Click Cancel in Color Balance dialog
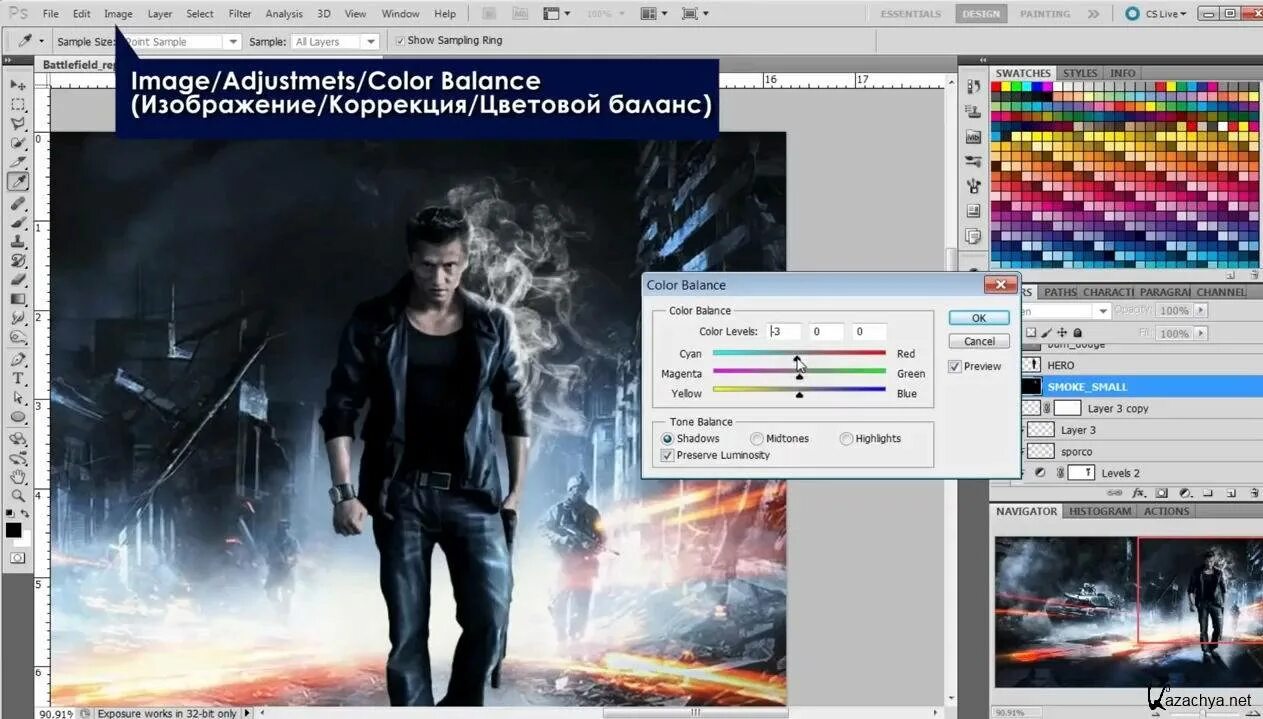1263x719 pixels. point(978,342)
